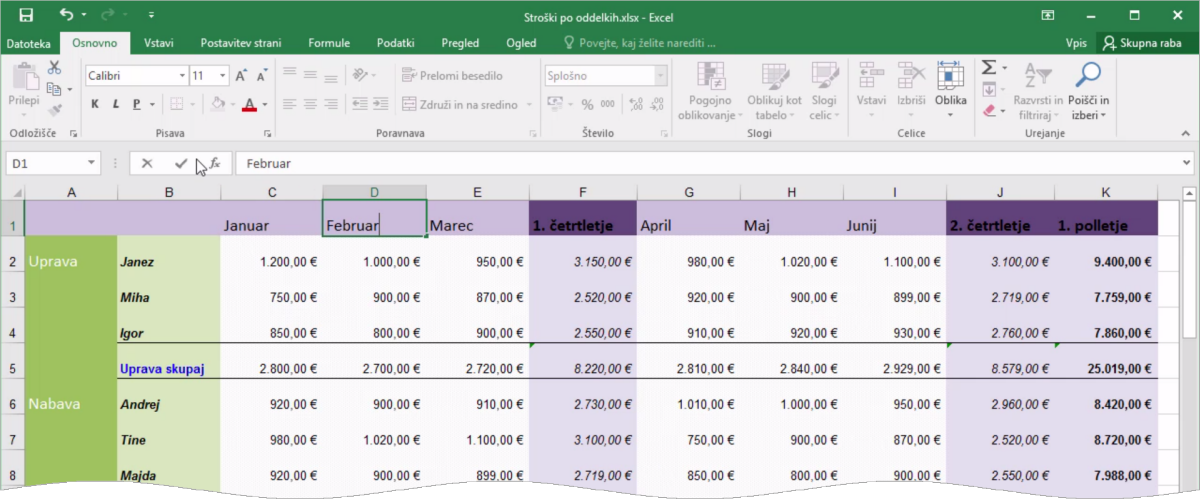The image size is (1200, 500).
Task: Click Vpis to sign in
Action: pos(1076,43)
